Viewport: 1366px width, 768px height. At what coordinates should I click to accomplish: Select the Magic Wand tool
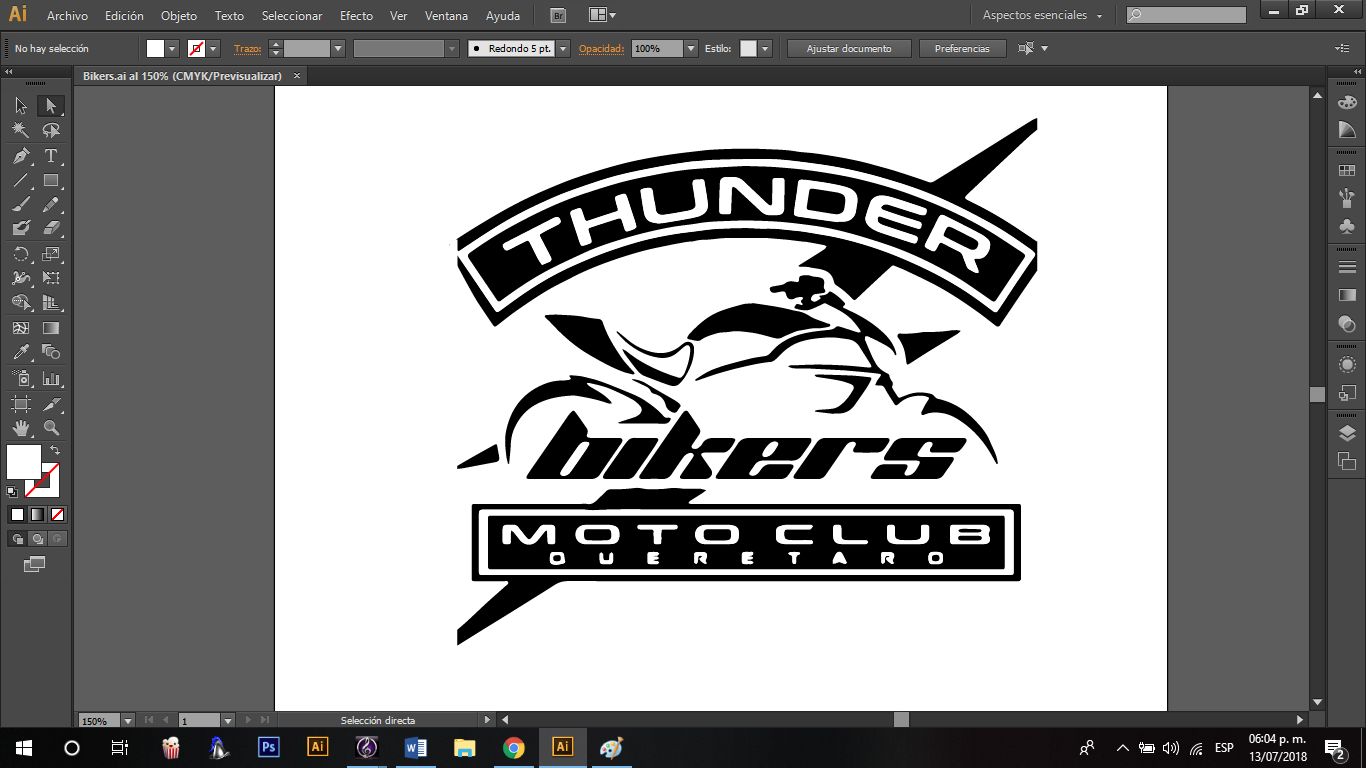[x=21, y=131]
